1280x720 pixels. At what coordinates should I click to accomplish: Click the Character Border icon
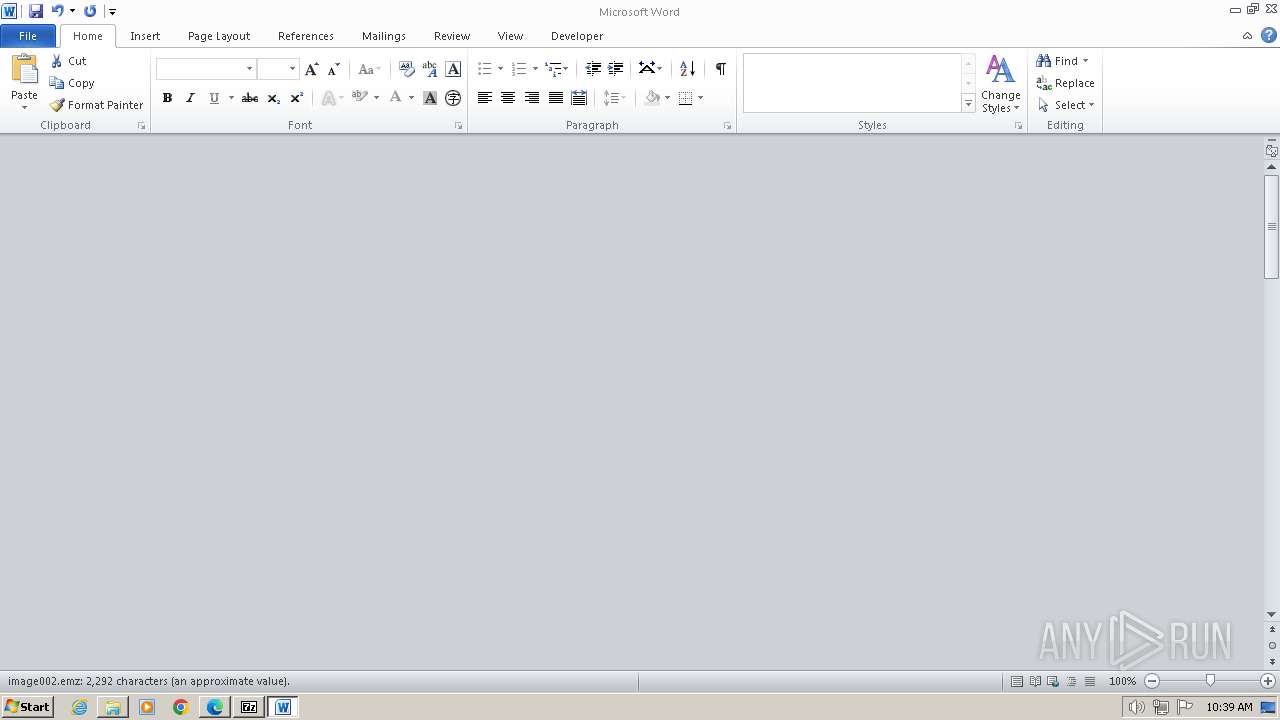[453, 69]
